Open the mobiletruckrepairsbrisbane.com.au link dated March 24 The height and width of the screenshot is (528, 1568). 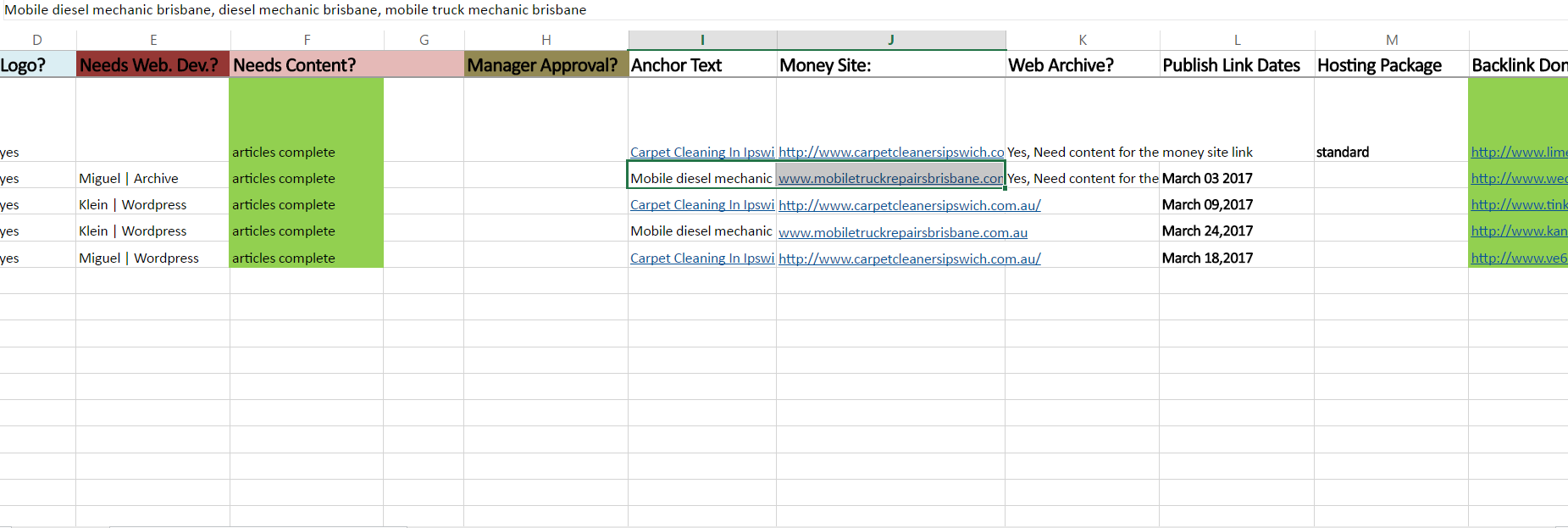pos(902,232)
